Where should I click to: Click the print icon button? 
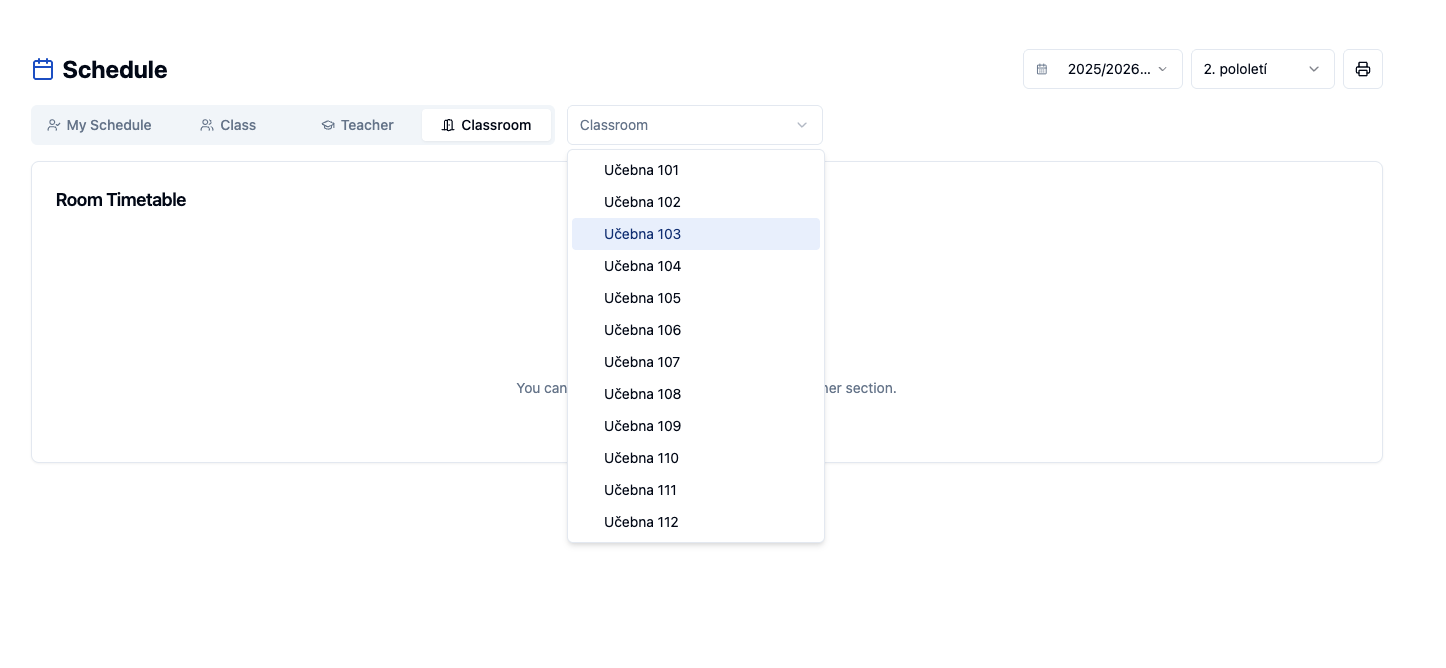coord(1362,69)
